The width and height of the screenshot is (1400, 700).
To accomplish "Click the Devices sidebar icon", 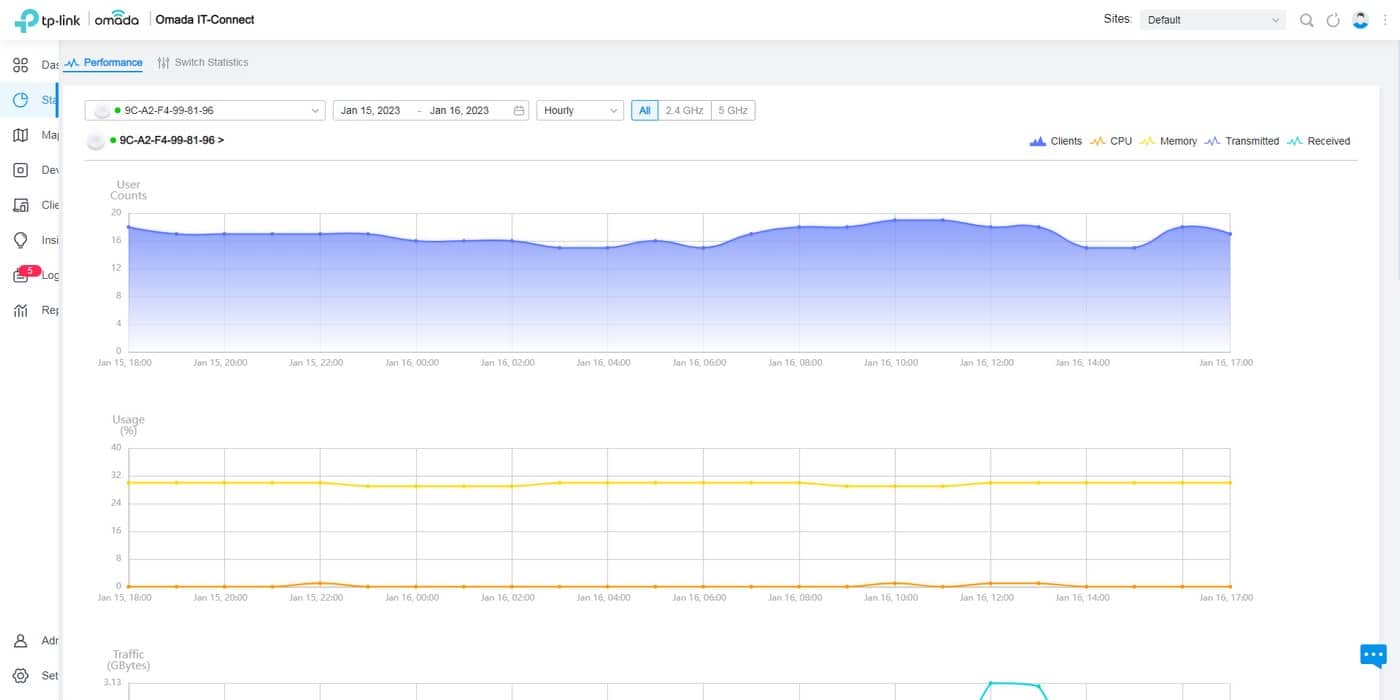I will (20, 170).
